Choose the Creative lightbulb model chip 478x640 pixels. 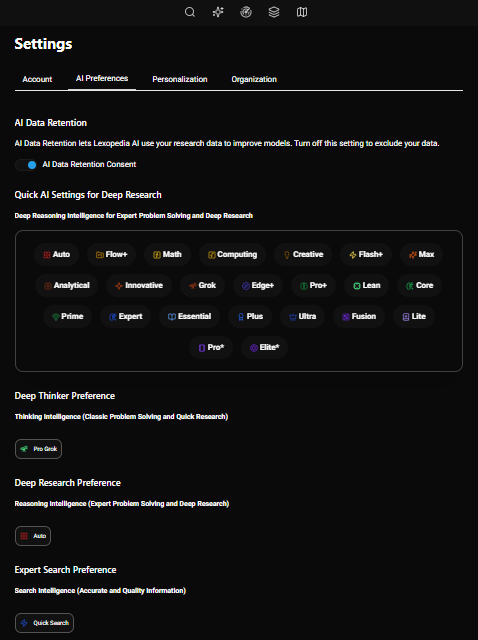[x=303, y=254]
